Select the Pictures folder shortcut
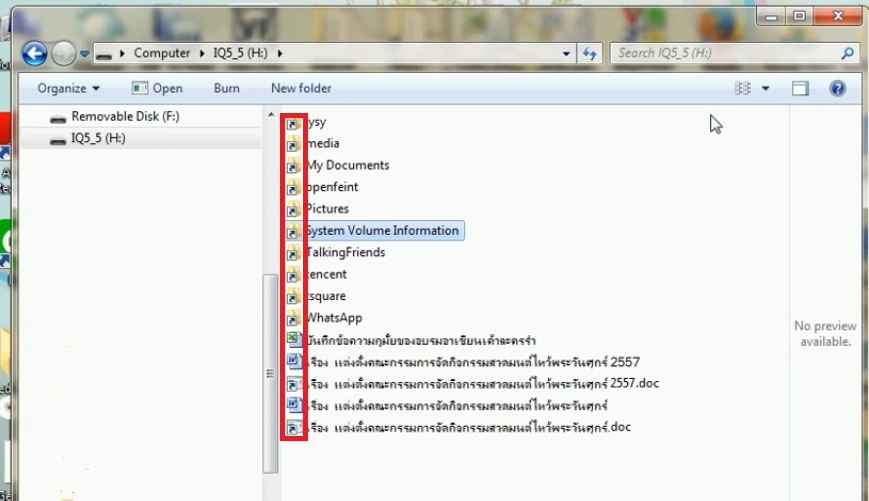Screen dimensions: 869x501 tap(327, 209)
